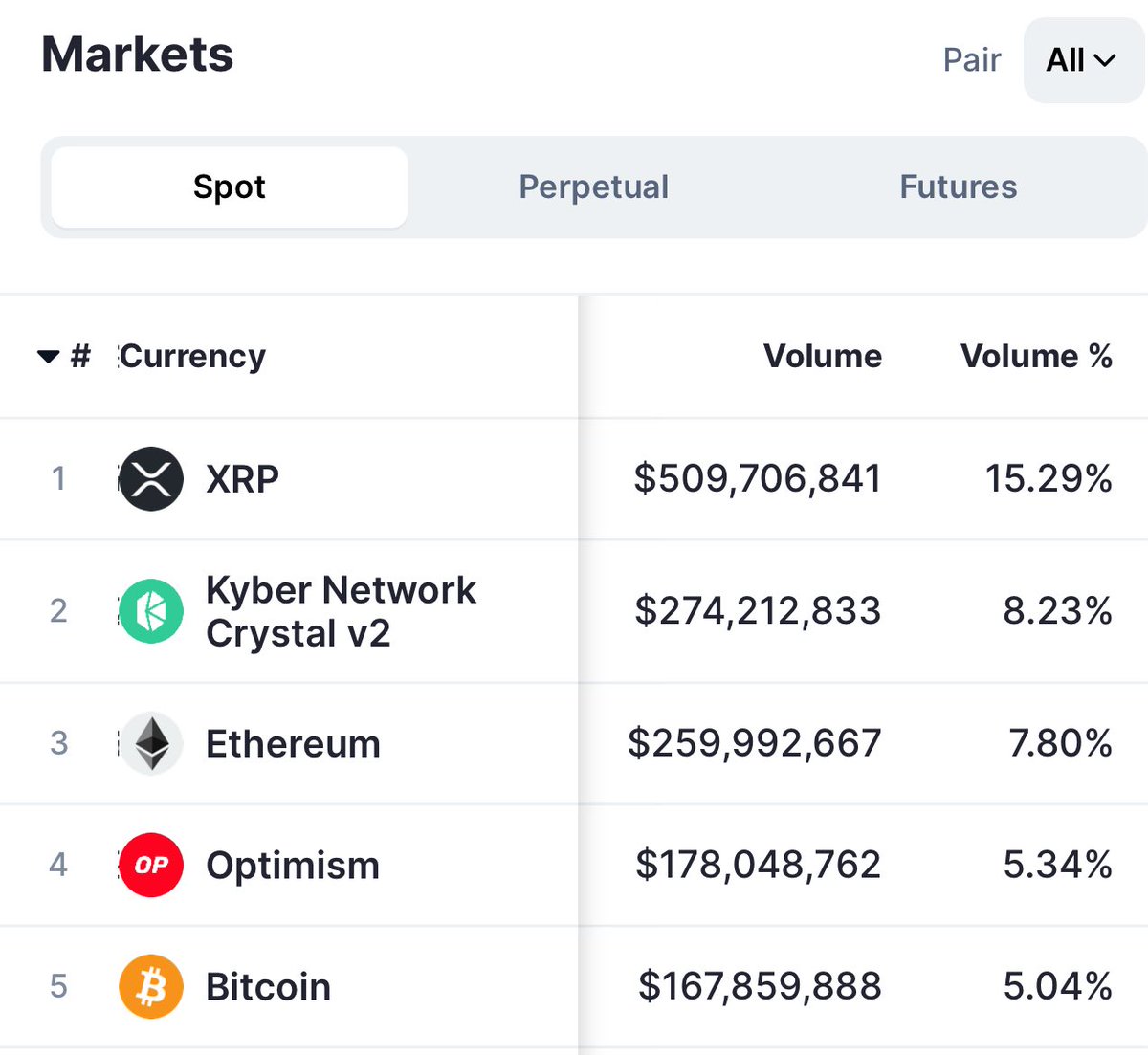Screen dimensions: 1148x1055
Task: Switch to the Futures tab
Action: [x=959, y=187]
